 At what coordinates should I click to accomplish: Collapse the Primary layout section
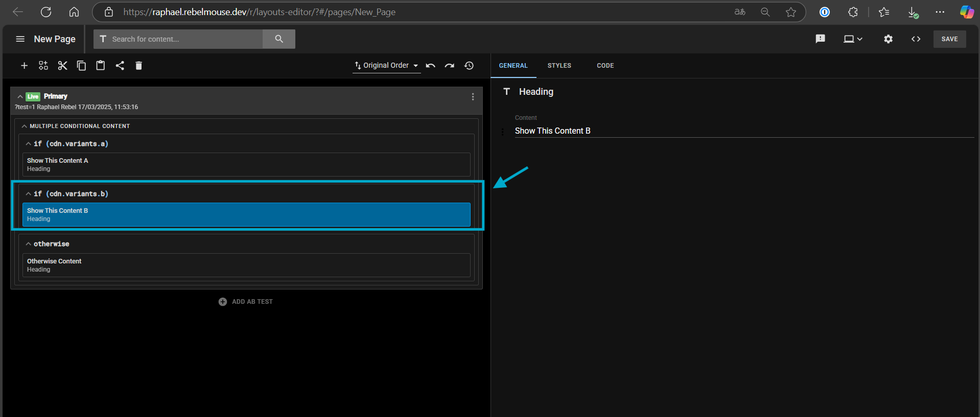coord(20,97)
